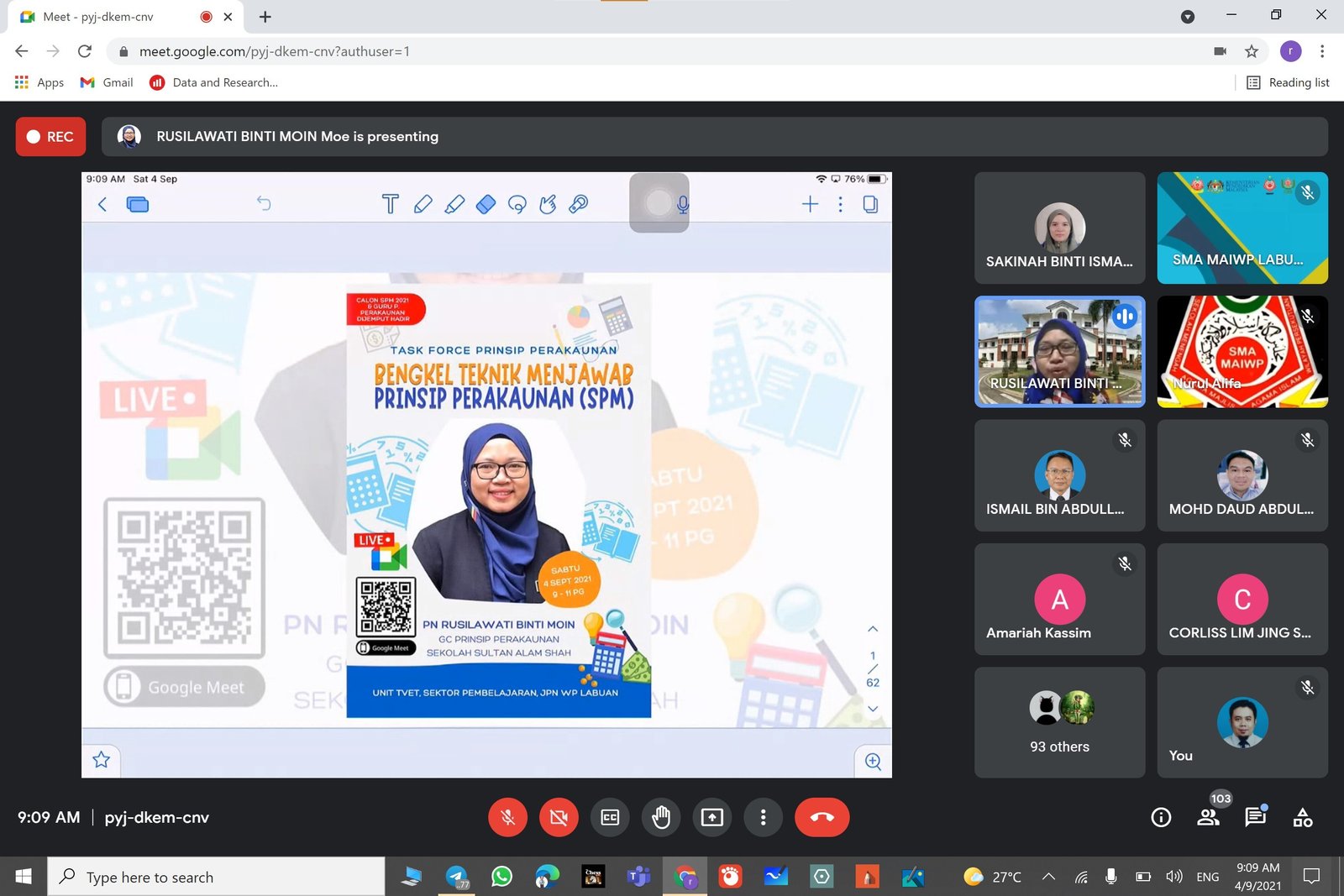Image resolution: width=1344 pixels, height=896 pixels.
Task: Select Nurul Alifa participant tile
Action: coord(1242,352)
